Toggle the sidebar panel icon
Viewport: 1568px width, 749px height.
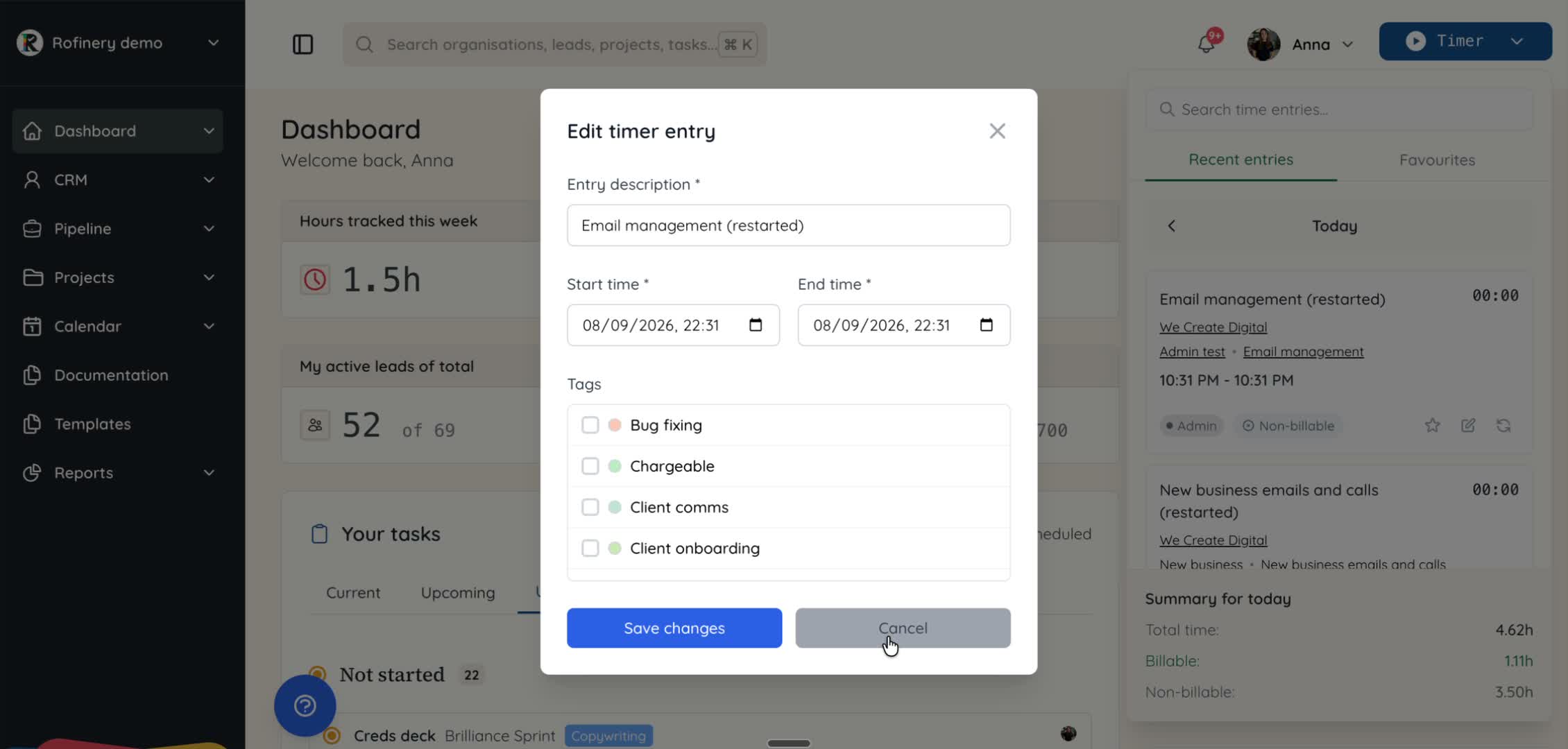click(x=302, y=44)
